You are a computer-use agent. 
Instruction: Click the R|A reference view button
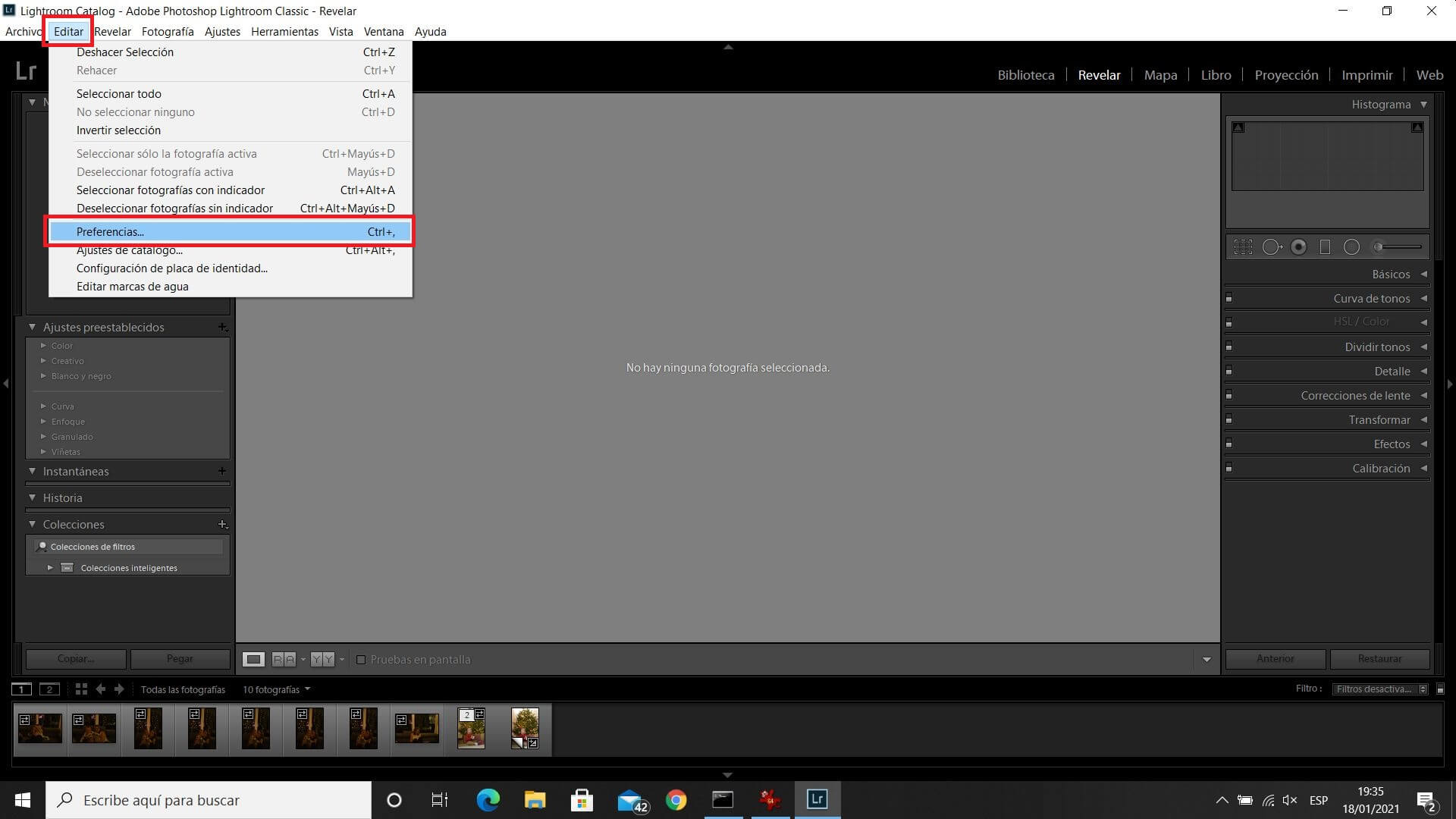tap(284, 659)
